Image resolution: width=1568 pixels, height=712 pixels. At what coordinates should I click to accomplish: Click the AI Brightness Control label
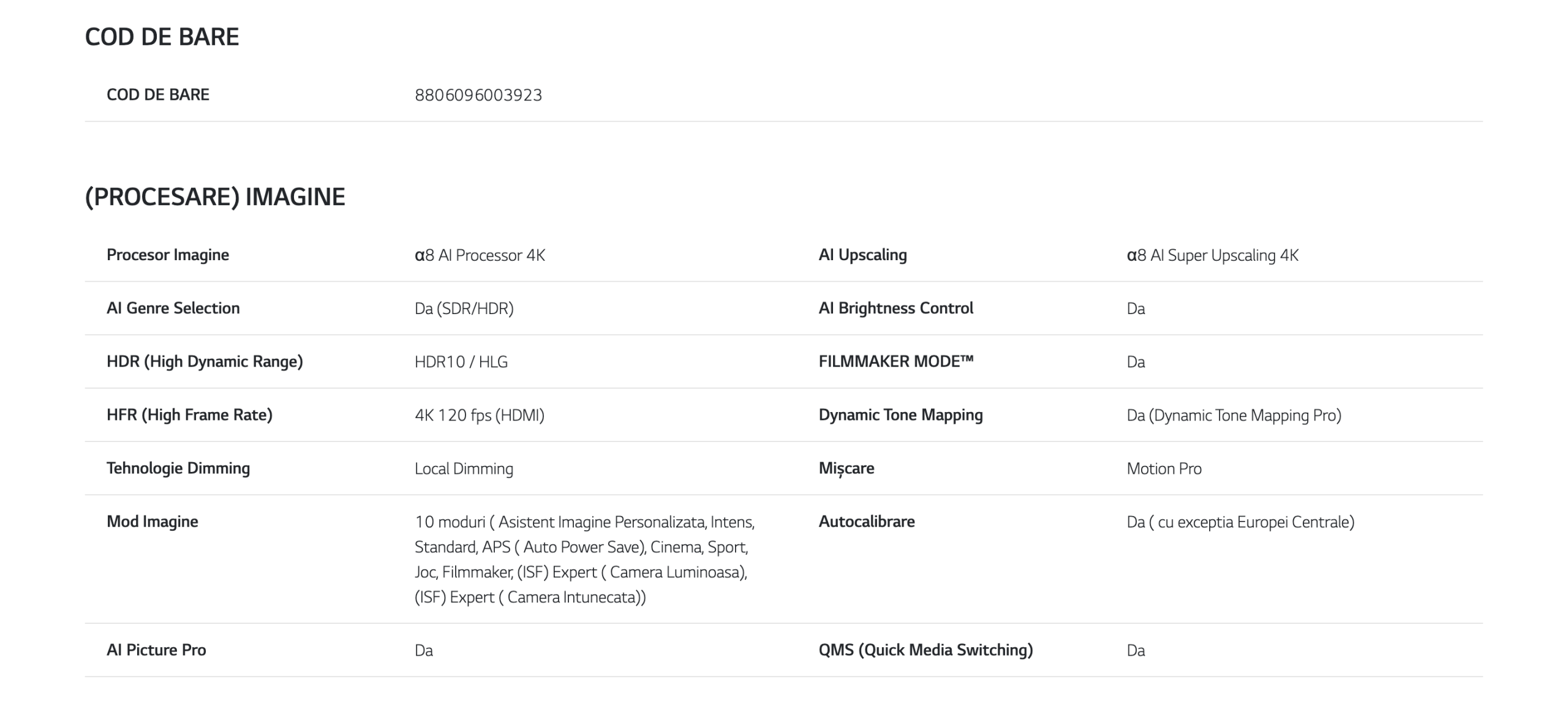click(x=895, y=308)
